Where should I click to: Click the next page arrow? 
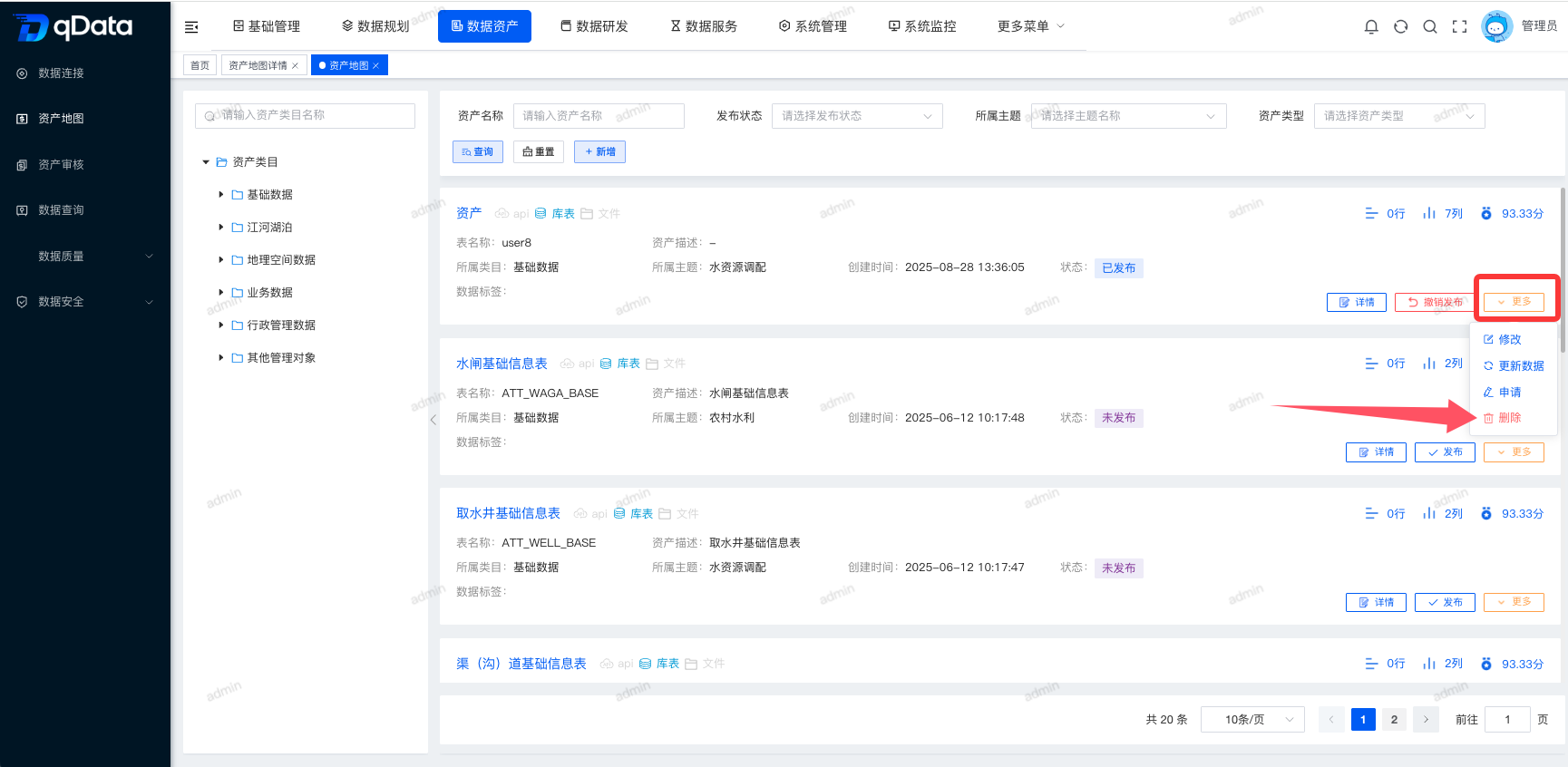pyautogui.click(x=1426, y=720)
